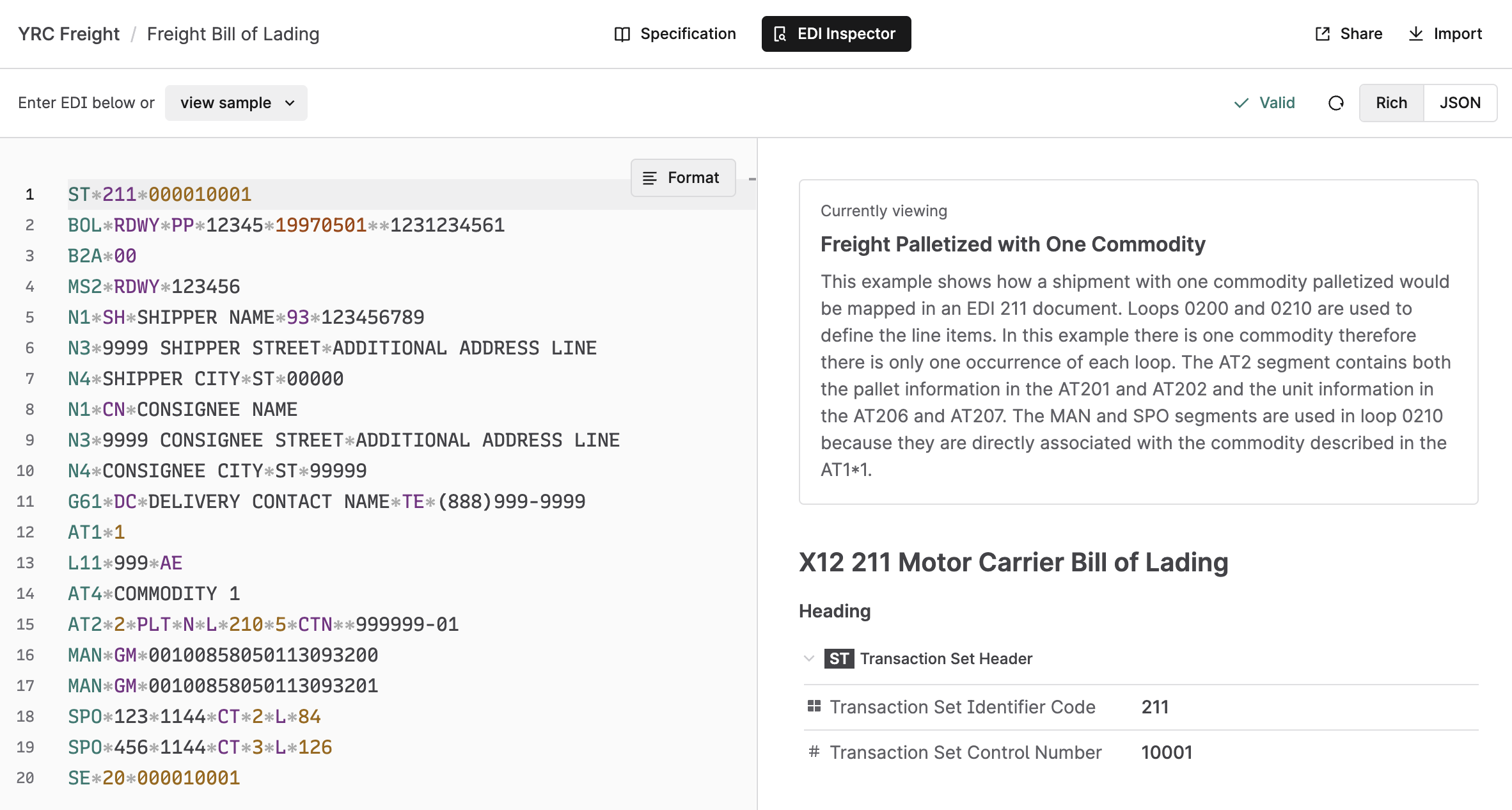Collapse the ST Transaction Set Header chevron
This screenshot has height=810, width=1512.
pos(809,658)
